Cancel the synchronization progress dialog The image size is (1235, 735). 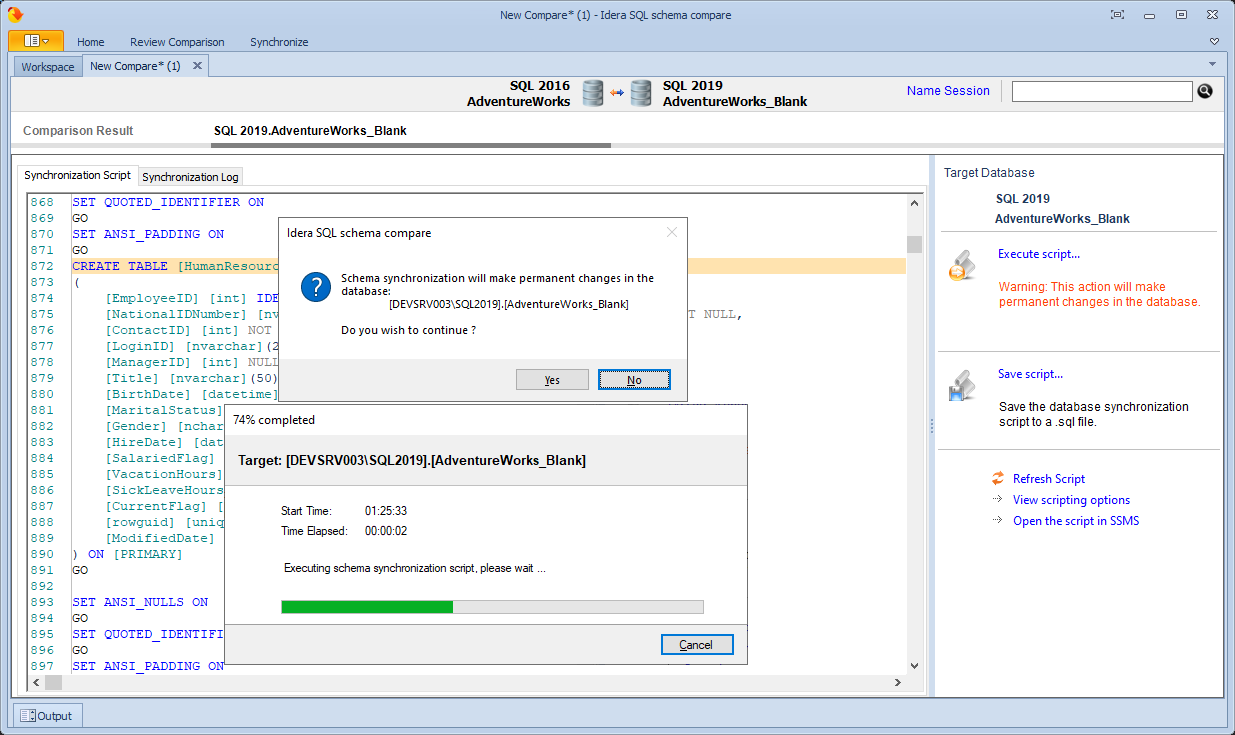(697, 645)
